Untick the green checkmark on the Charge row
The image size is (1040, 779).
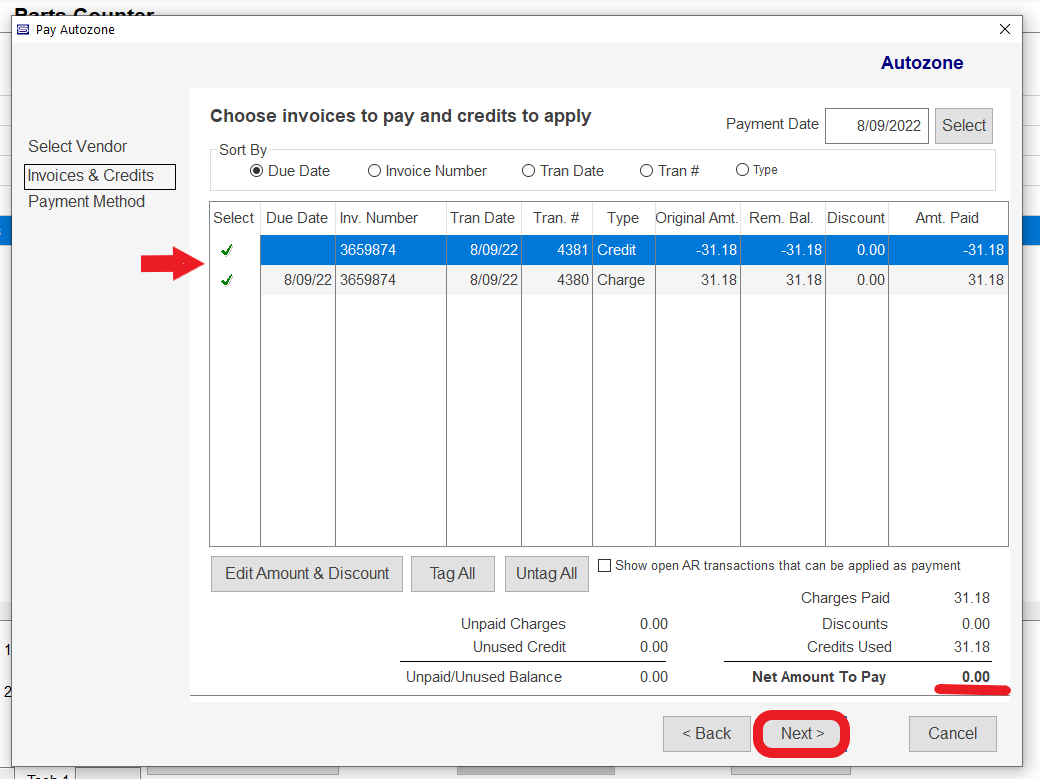point(227,280)
